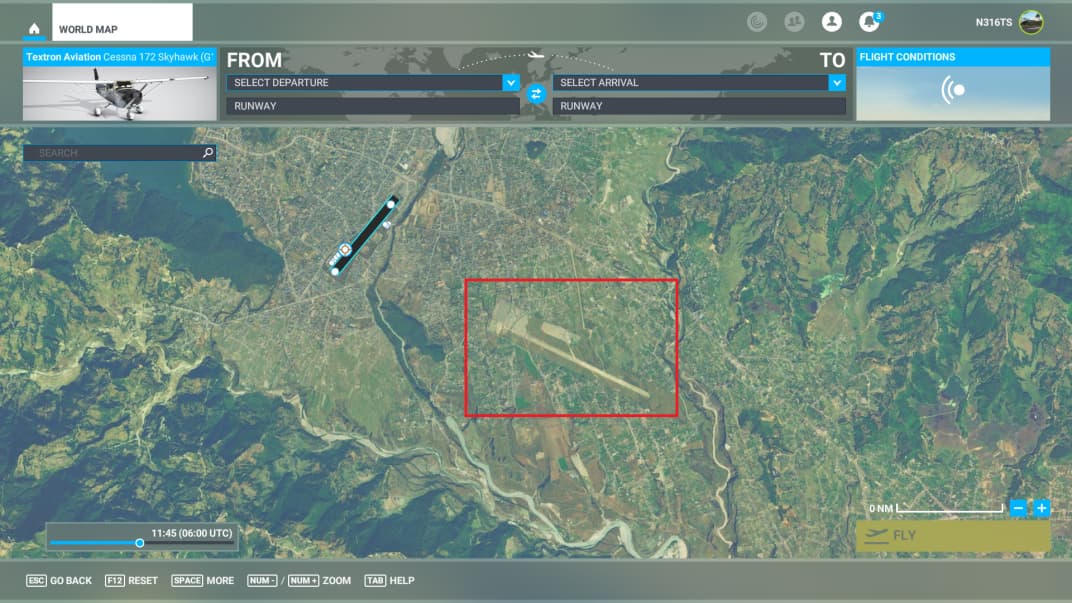1072x603 pixels.
Task: Zoom in with the plus button
Action: (x=1041, y=508)
